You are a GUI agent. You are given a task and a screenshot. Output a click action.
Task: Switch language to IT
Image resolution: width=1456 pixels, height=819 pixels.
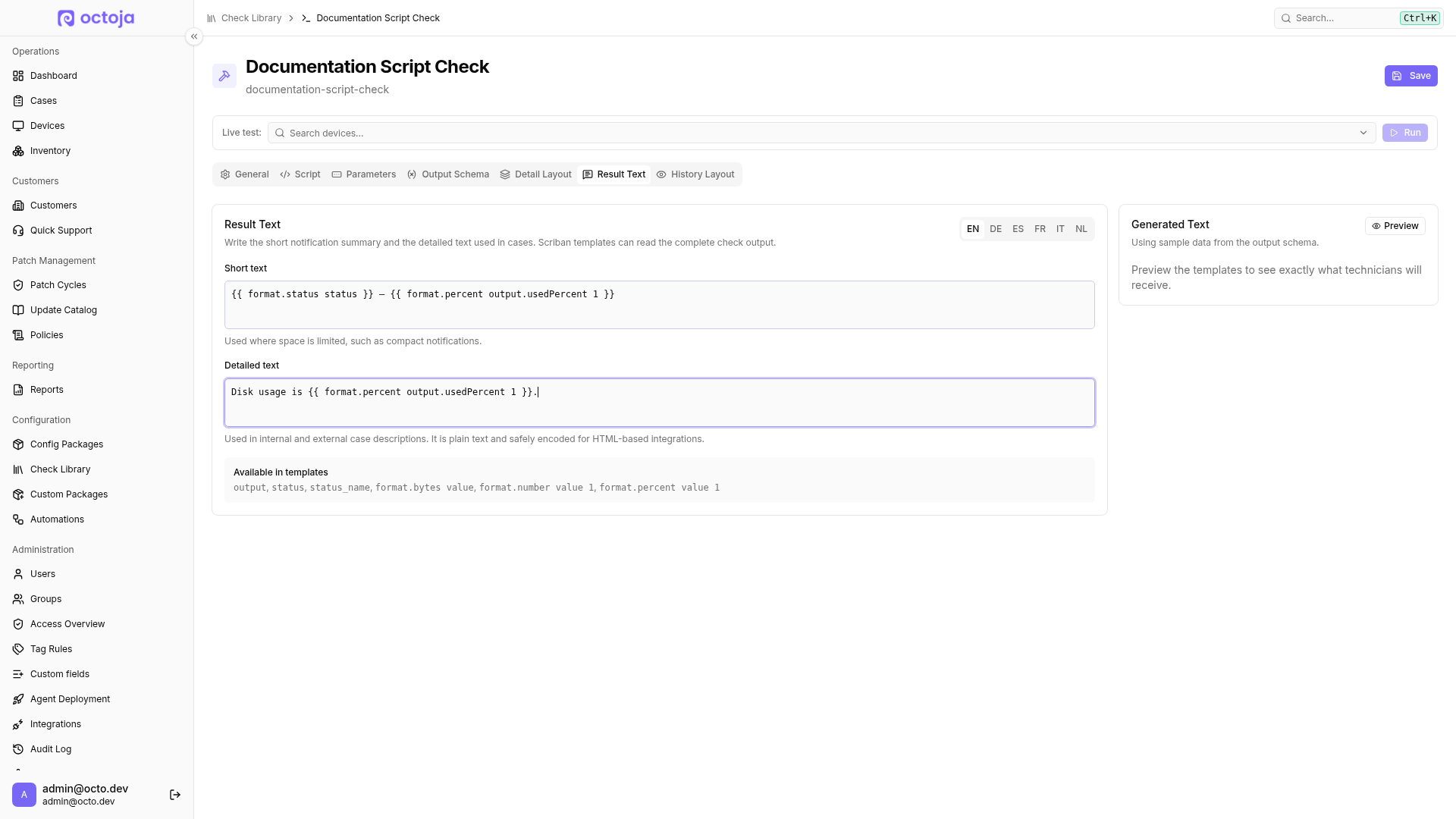pyautogui.click(x=1060, y=229)
